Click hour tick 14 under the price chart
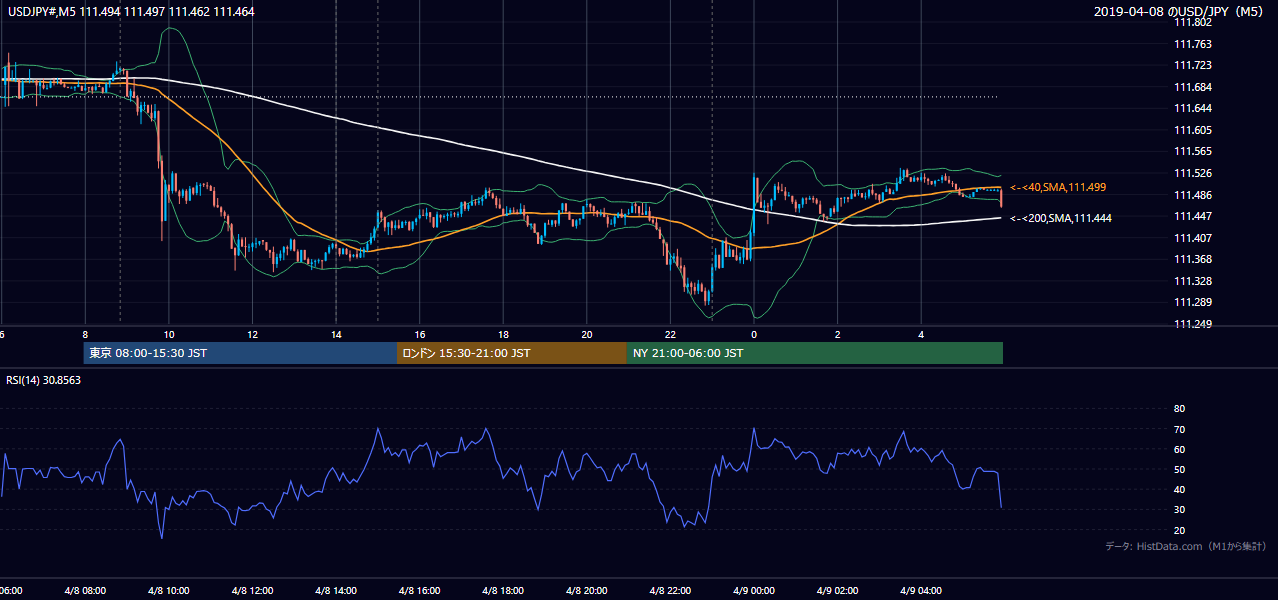This screenshot has width=1278, height=600. (x=336, y=335)
